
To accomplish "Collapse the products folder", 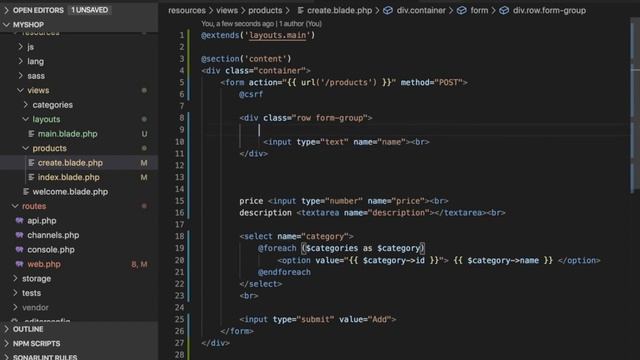I will pyautogui.click(x=49, y=149).
